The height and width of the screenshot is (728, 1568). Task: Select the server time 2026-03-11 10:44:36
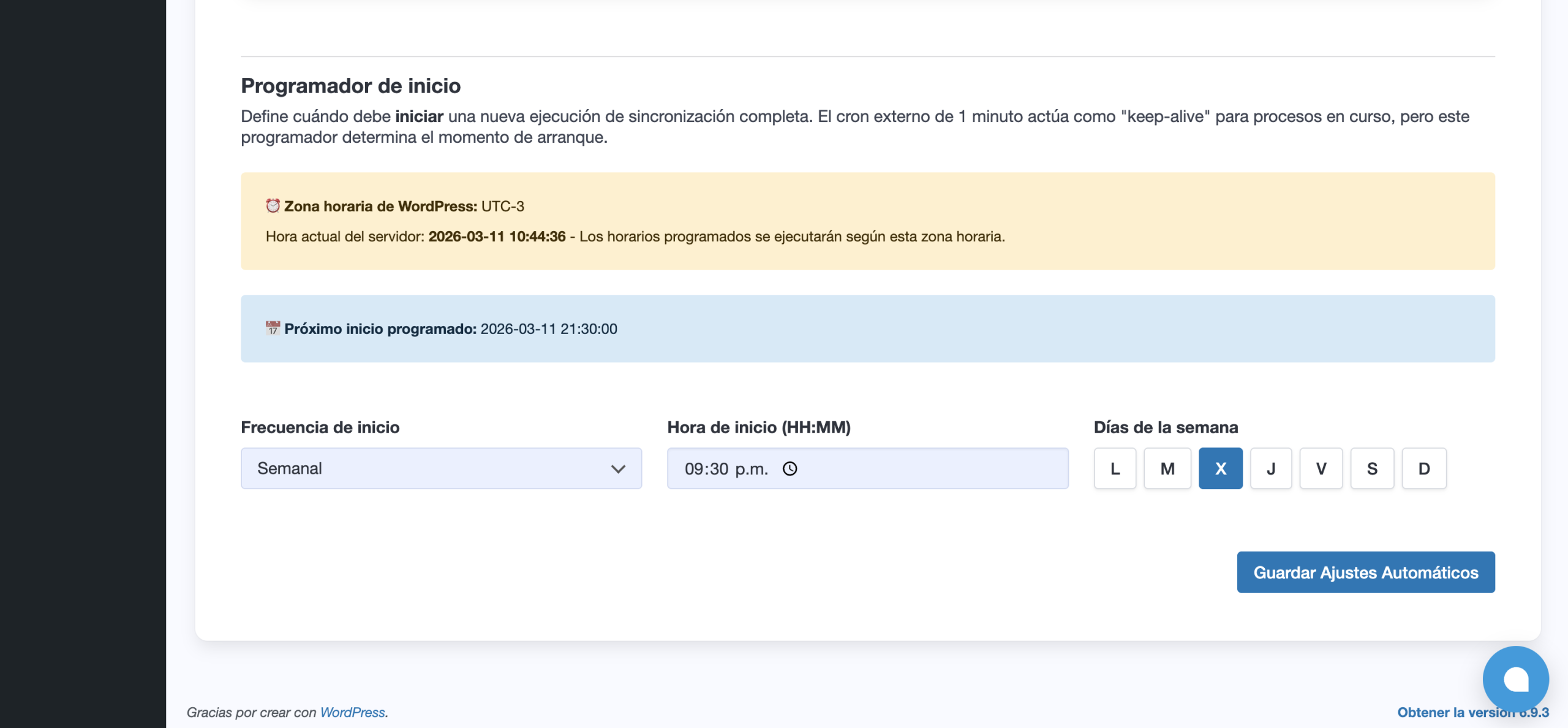tap(497, 237)
